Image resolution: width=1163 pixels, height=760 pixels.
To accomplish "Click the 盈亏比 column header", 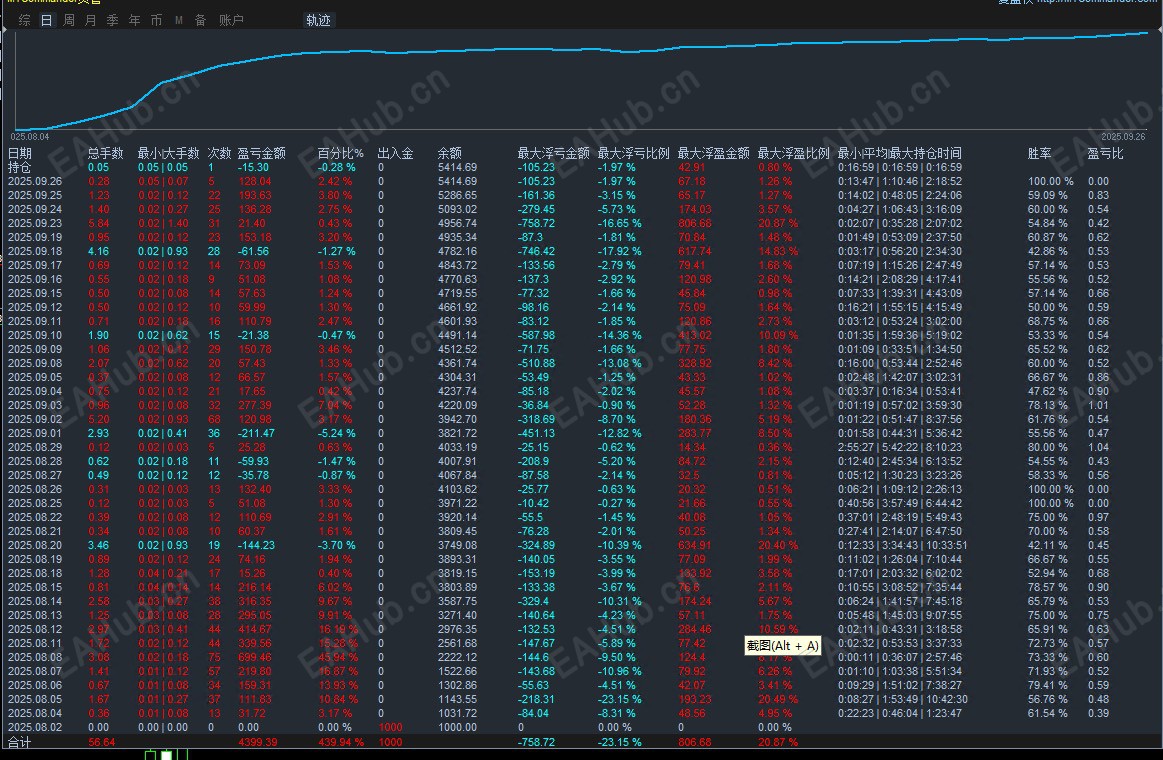I will [1105, 153].
